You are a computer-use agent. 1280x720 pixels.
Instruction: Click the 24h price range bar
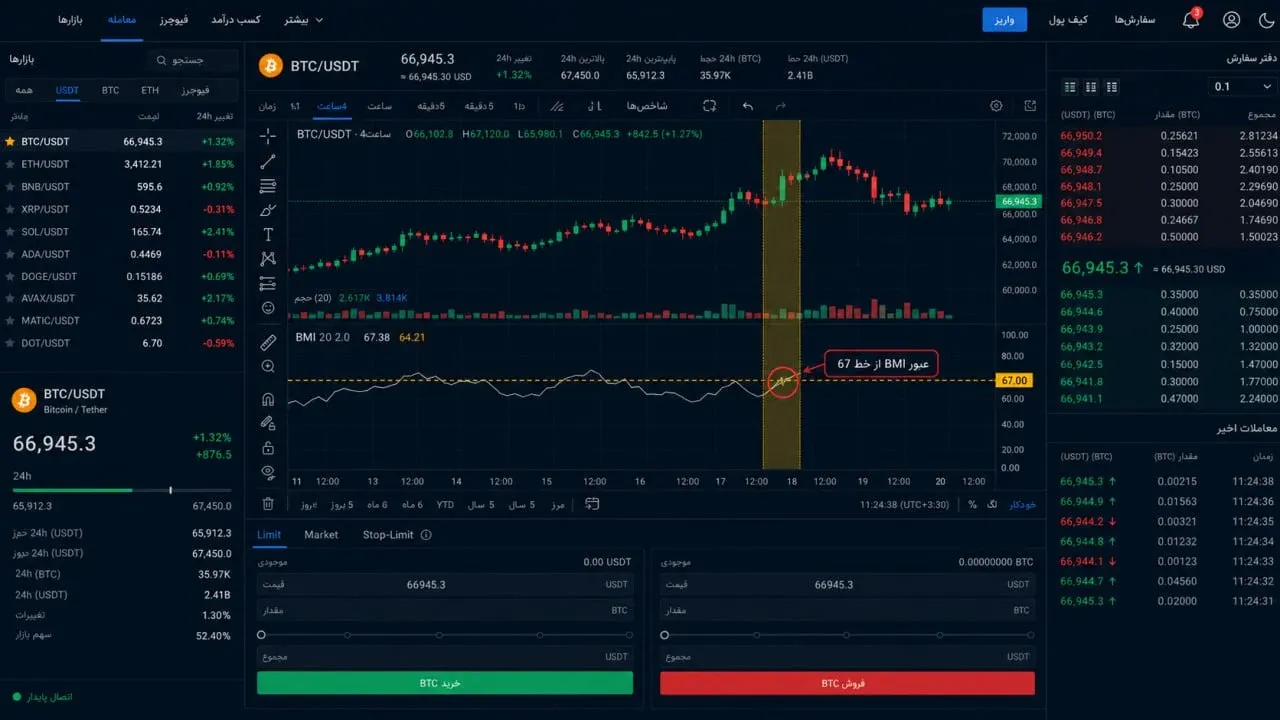coord(122,490)
